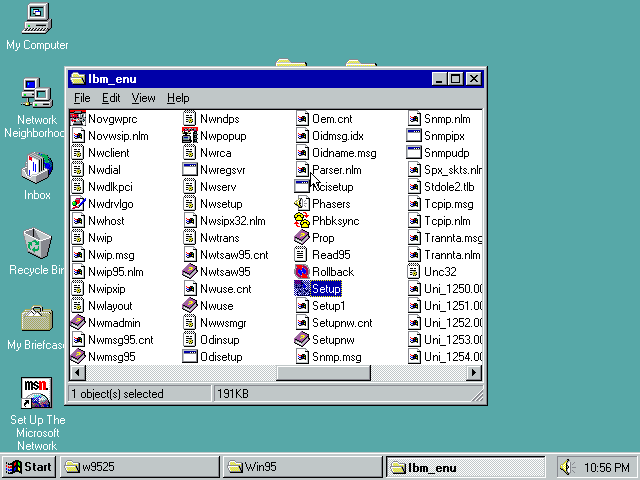The height and width of the screenshot is (480, 640).
Task: Click the taskbar clock showing 10:56 PM
Action: 607,467
